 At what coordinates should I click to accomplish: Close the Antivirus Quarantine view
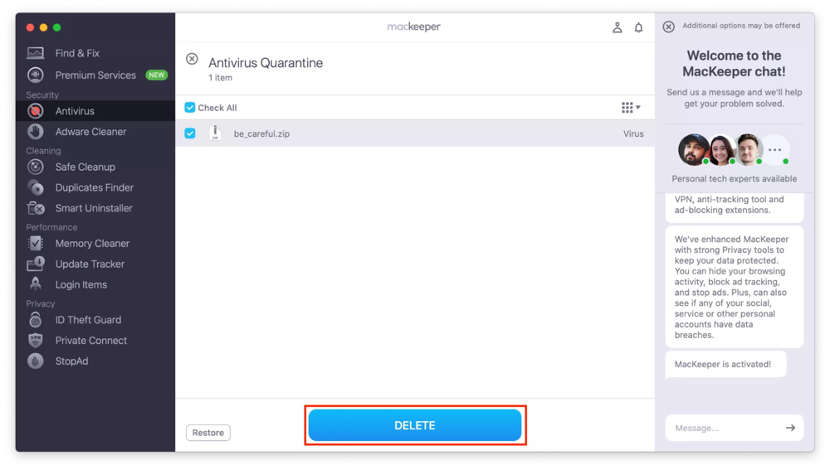click(x=192, y=59)
